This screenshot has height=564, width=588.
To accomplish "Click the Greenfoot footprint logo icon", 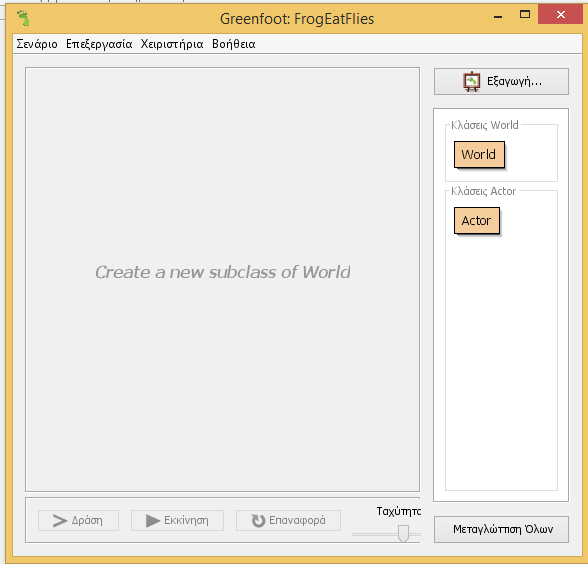I will (23, 18).
